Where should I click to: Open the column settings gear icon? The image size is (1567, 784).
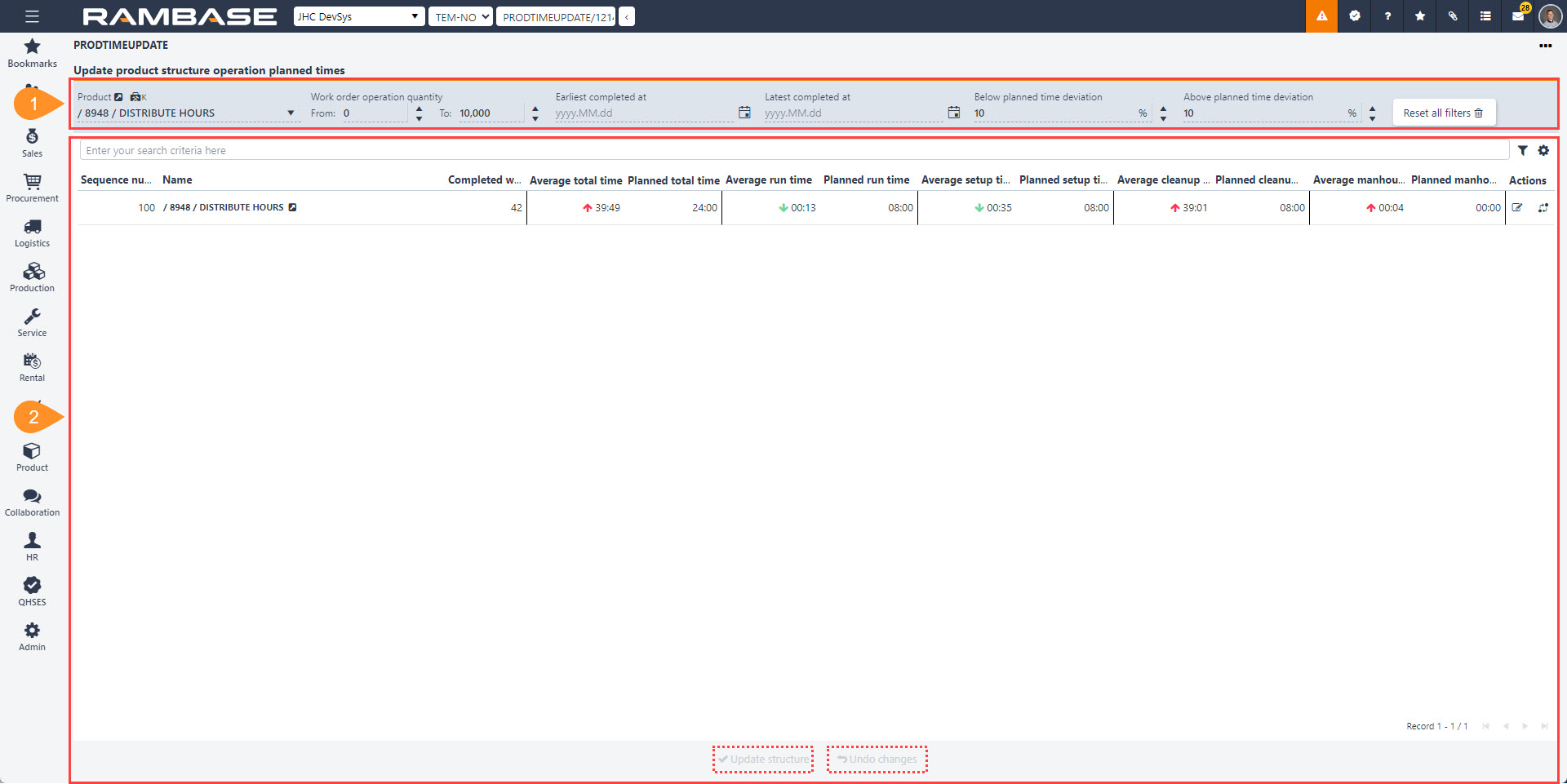[x=1544, y=150]
